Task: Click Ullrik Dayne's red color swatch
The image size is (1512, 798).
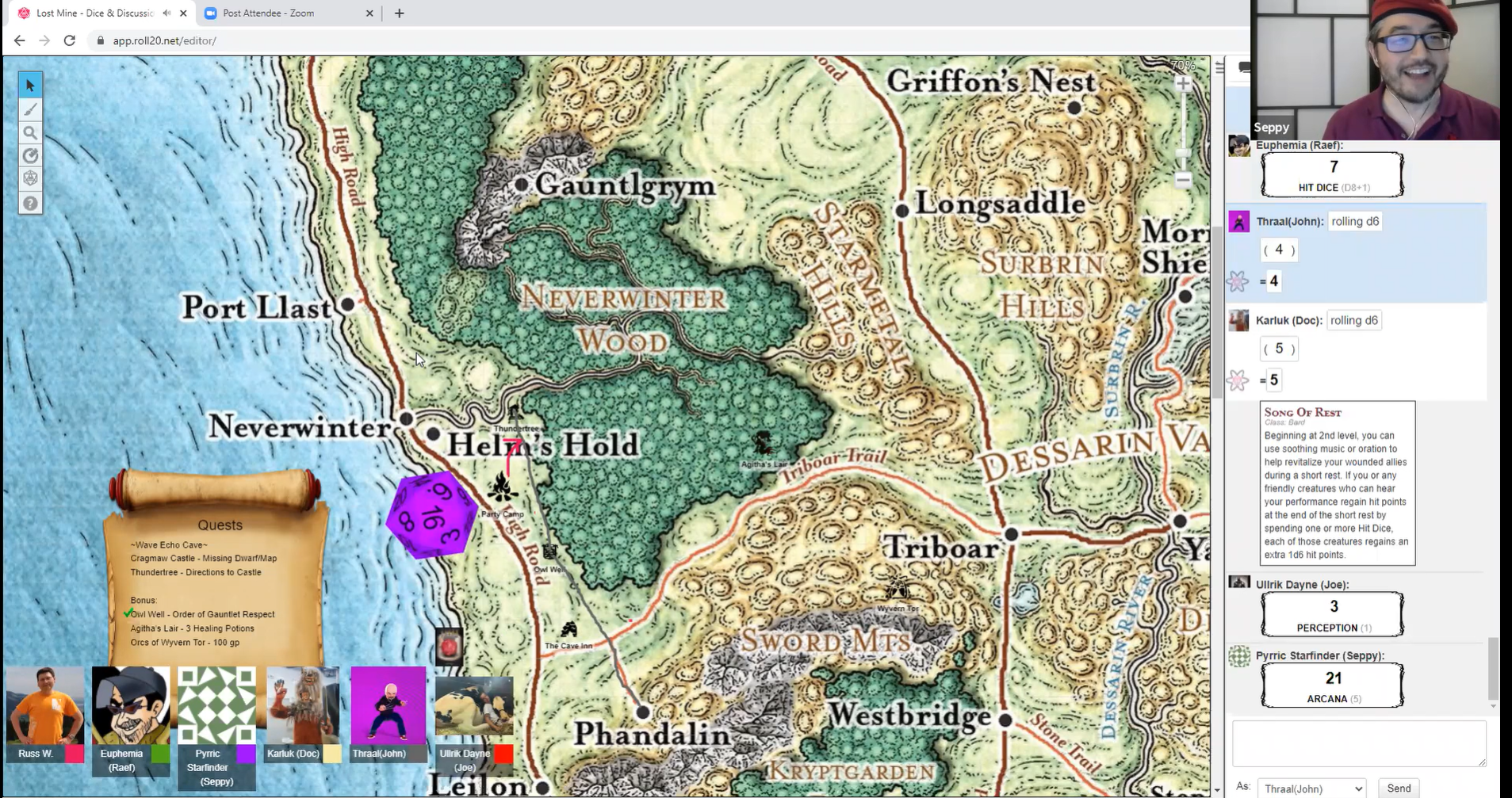Action: [503, 754]
